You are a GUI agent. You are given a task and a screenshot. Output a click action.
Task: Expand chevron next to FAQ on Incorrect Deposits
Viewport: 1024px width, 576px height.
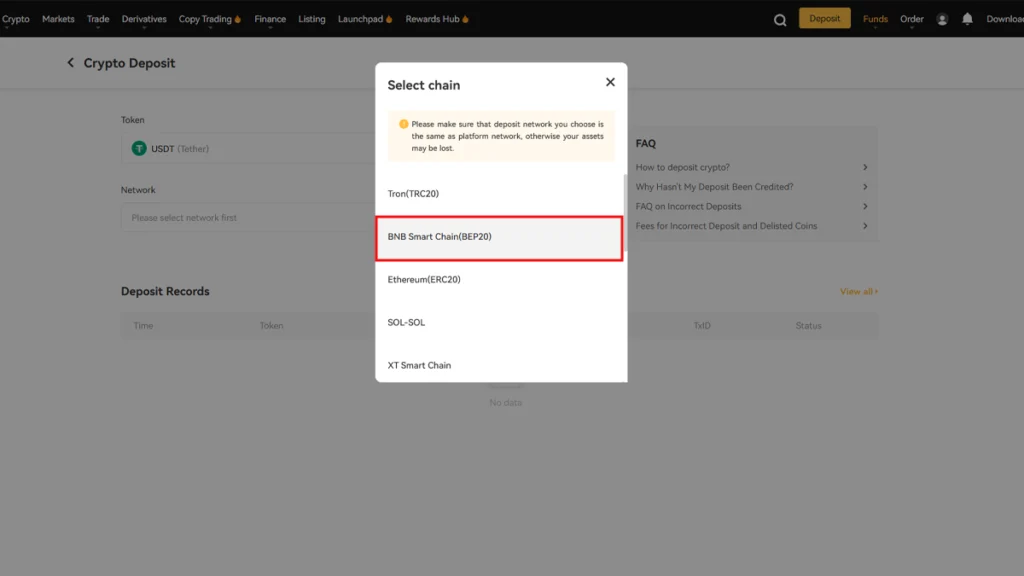click(865, 206)
